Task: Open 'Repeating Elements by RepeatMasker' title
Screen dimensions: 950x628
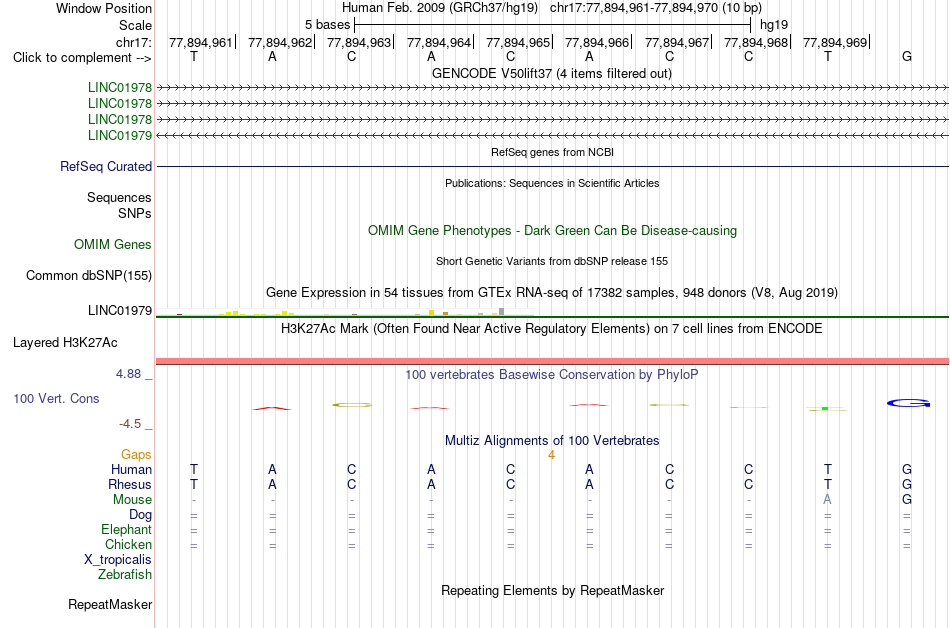Action: (552, 590)
